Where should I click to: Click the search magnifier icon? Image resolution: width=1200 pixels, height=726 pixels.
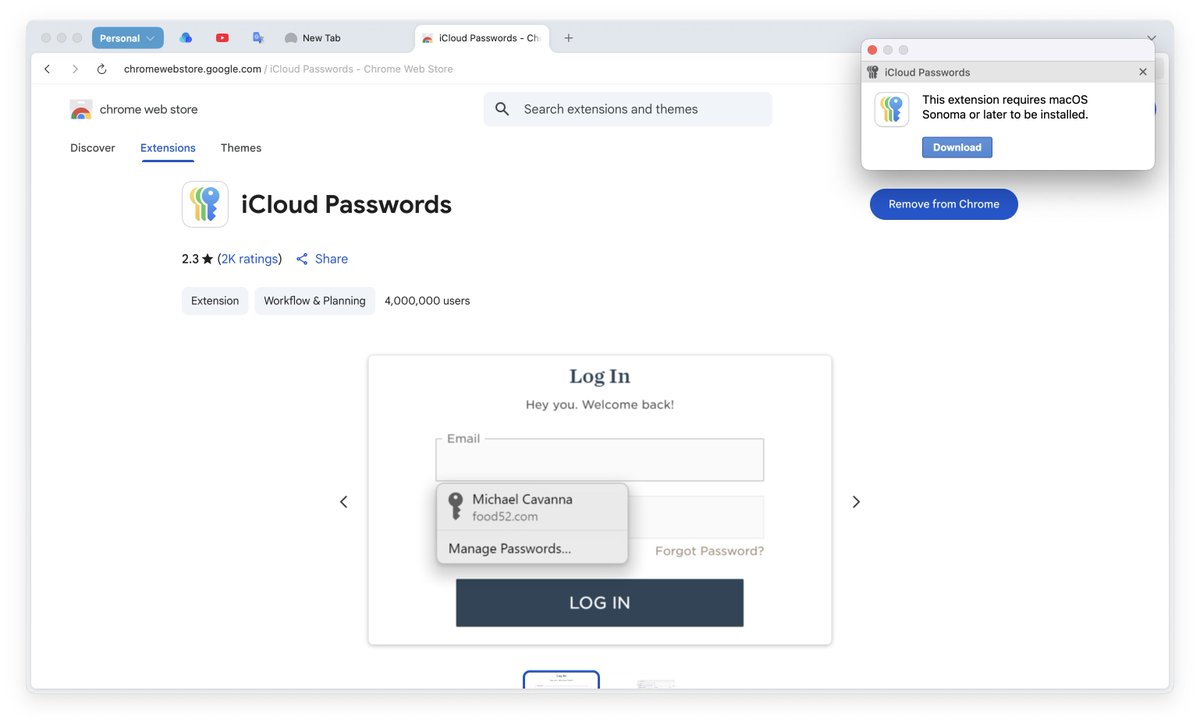tap(502, 109)
